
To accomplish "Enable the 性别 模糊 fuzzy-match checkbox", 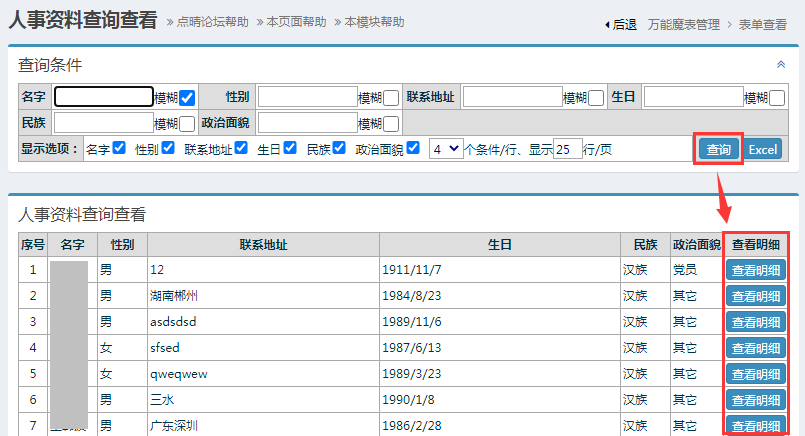I will [391, 98].
